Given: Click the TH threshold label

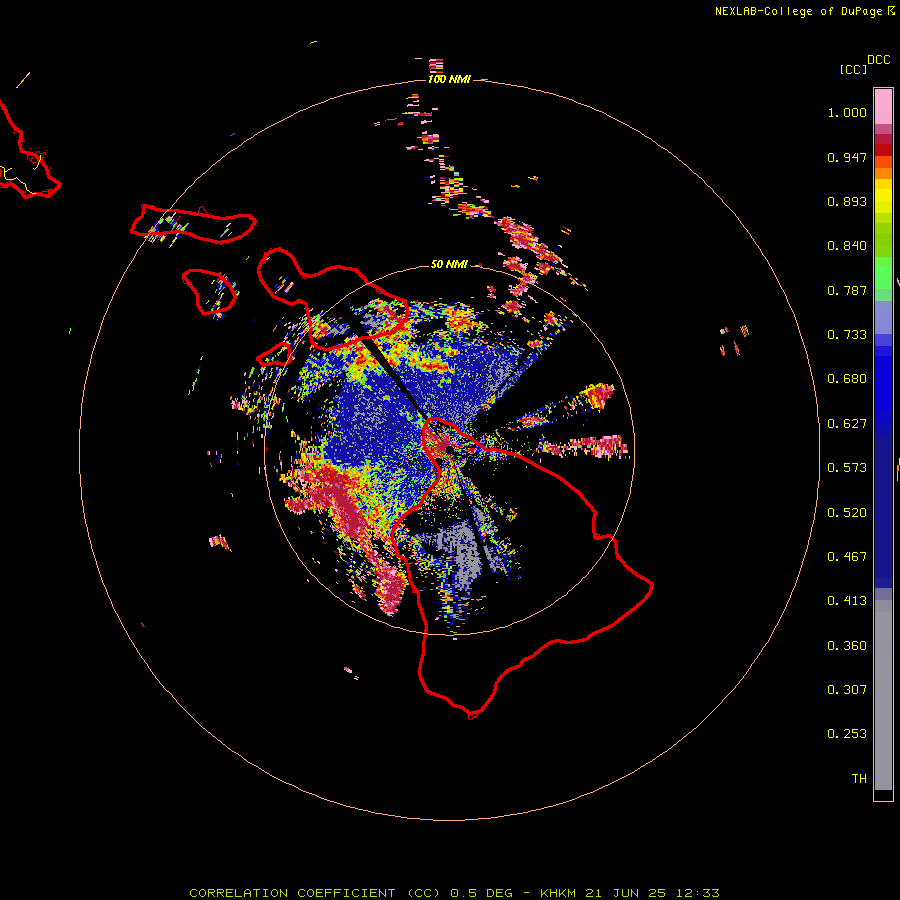Looking at the screenshot, I should [859, 779].
